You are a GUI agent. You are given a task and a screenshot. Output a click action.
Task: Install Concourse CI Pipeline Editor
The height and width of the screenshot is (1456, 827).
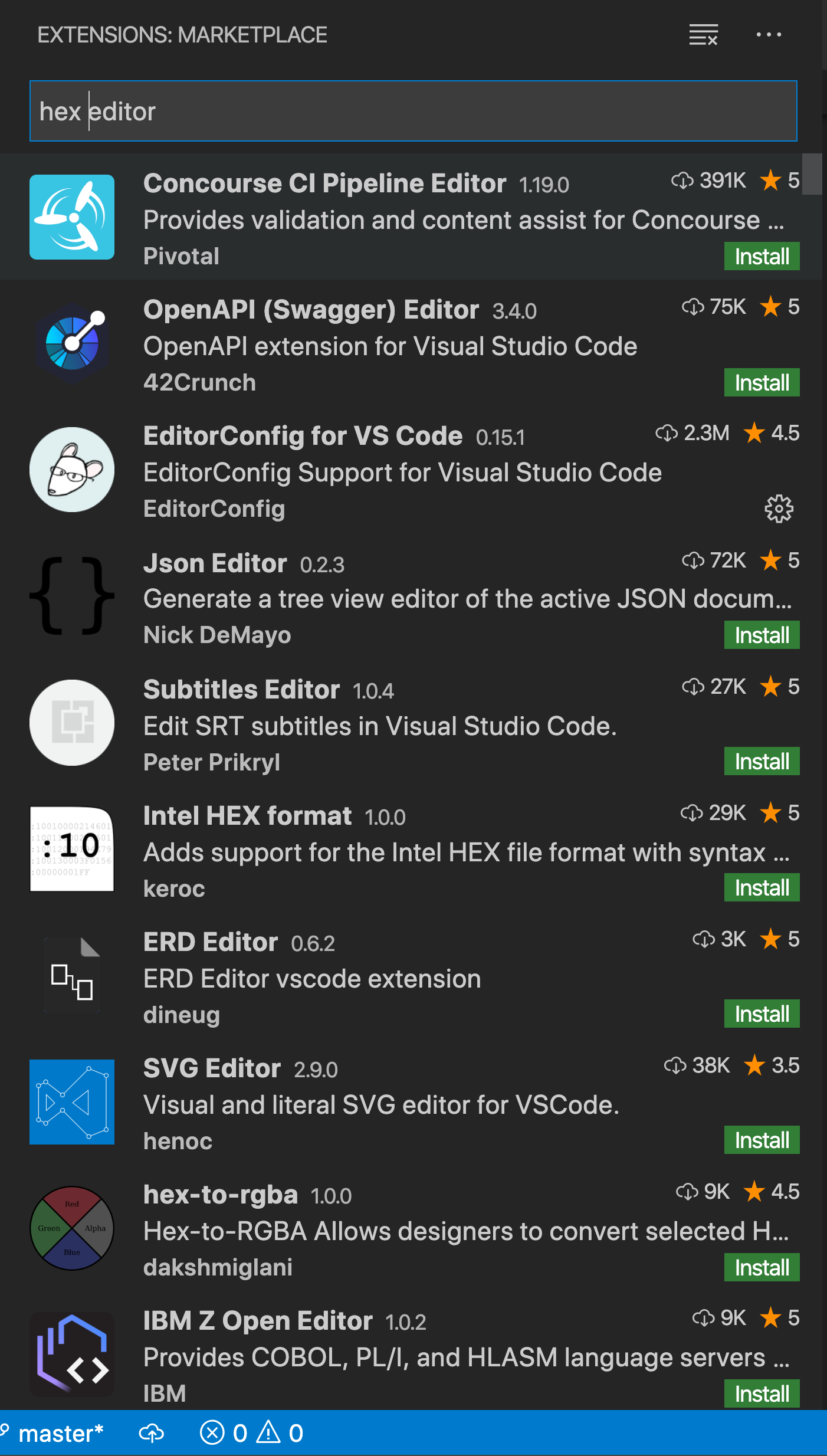point(762,256)
